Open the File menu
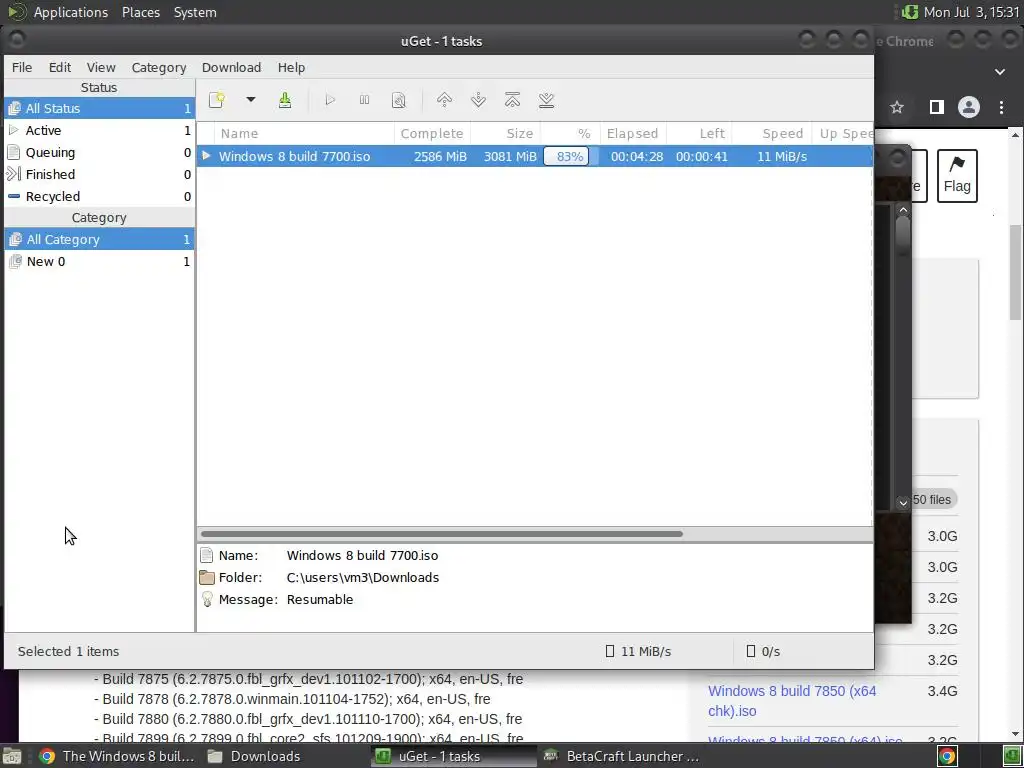 coord(22,67)
